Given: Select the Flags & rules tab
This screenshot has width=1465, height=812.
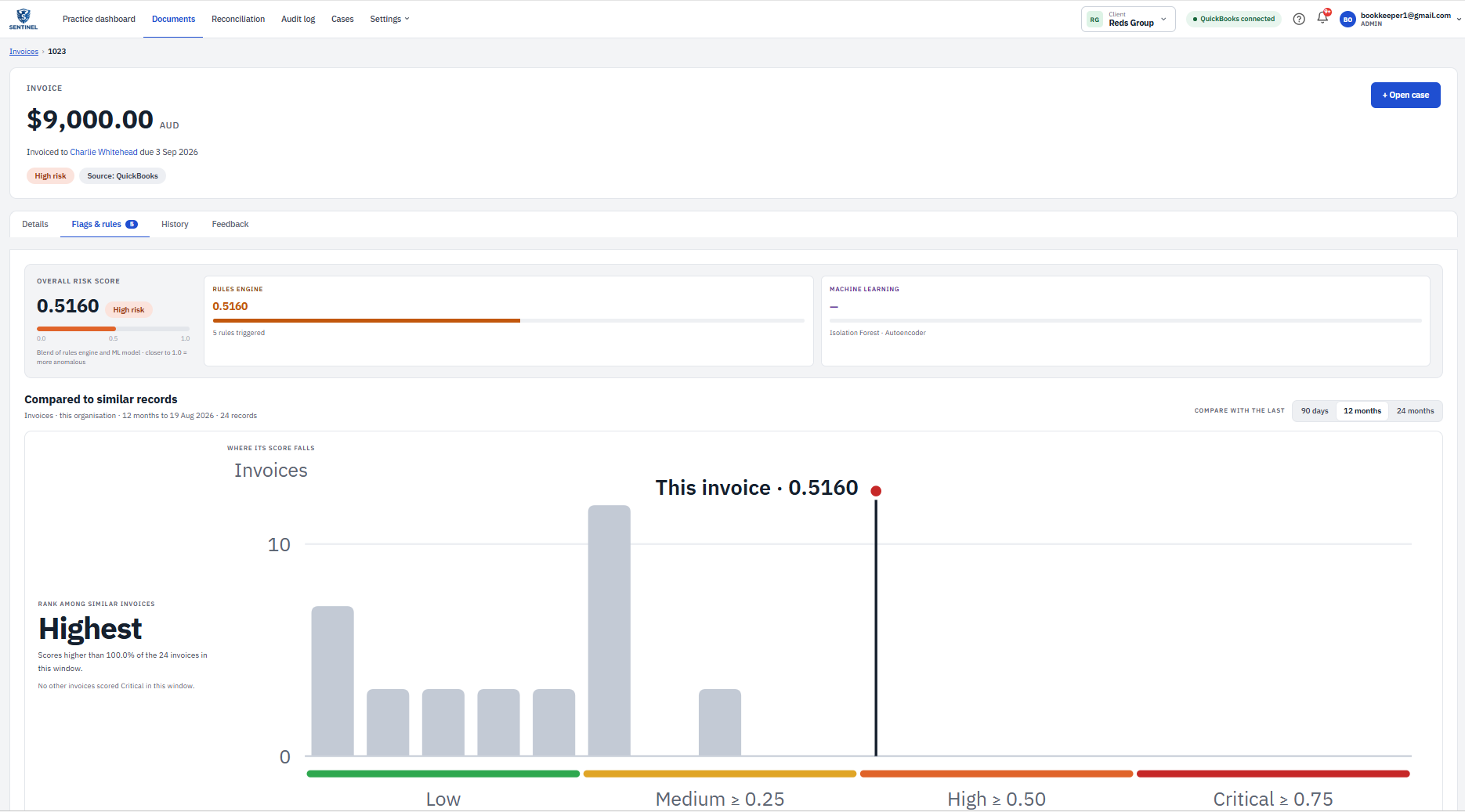Looking at the screenshot, I should click(104, 224).
